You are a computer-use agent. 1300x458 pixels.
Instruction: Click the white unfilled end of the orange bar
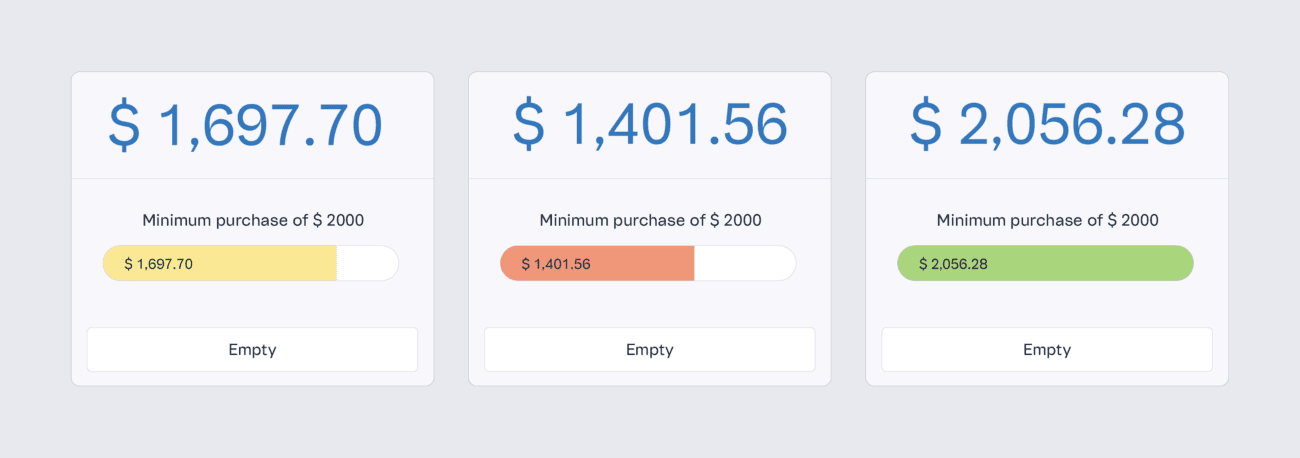click(x=743, y=263)
